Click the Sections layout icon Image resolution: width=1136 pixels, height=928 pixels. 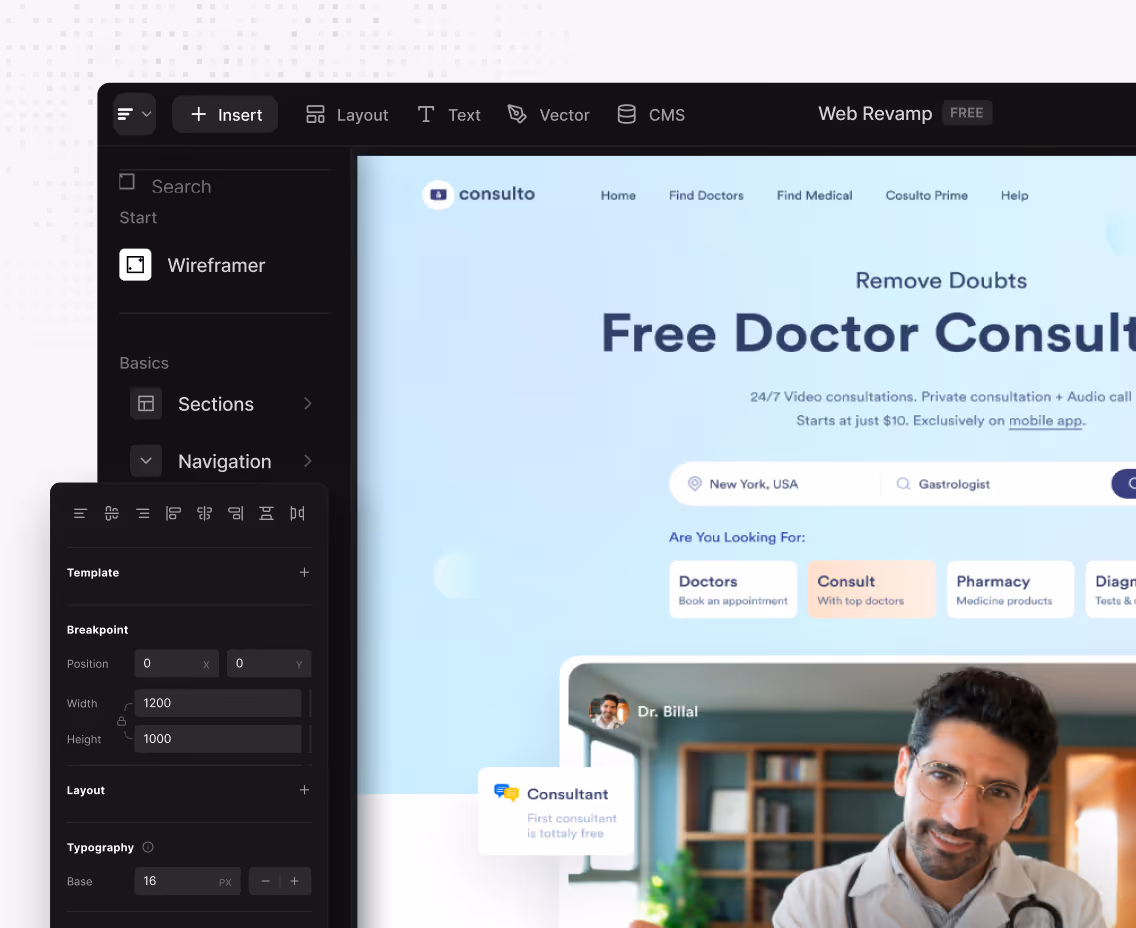[146, 404]
